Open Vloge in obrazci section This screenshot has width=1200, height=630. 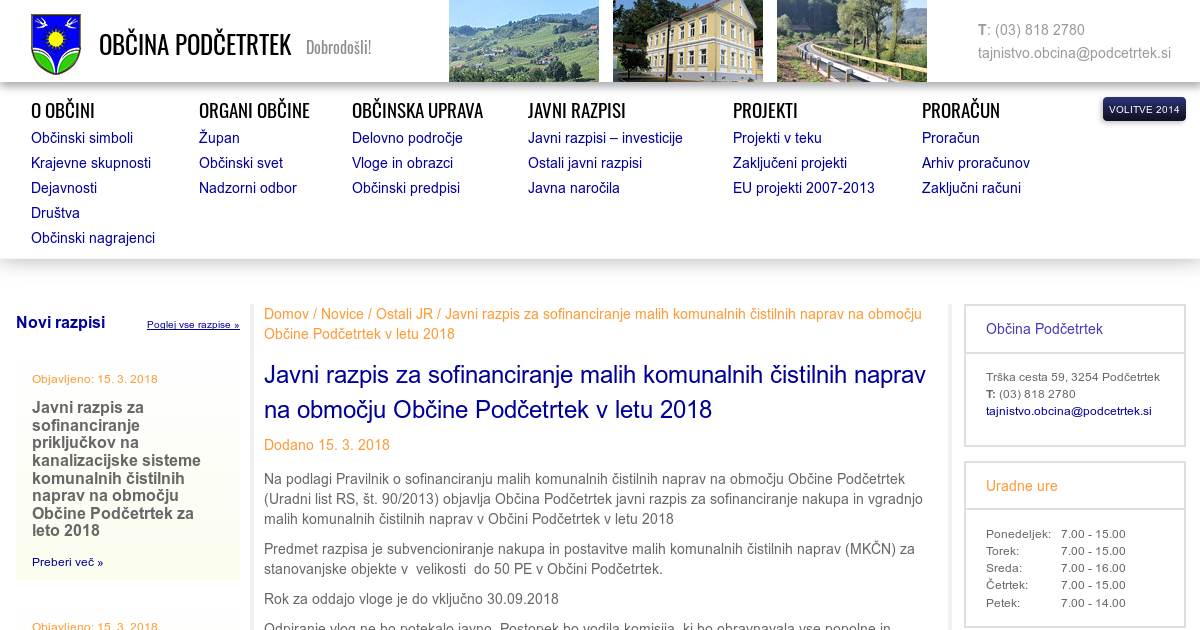402,163
